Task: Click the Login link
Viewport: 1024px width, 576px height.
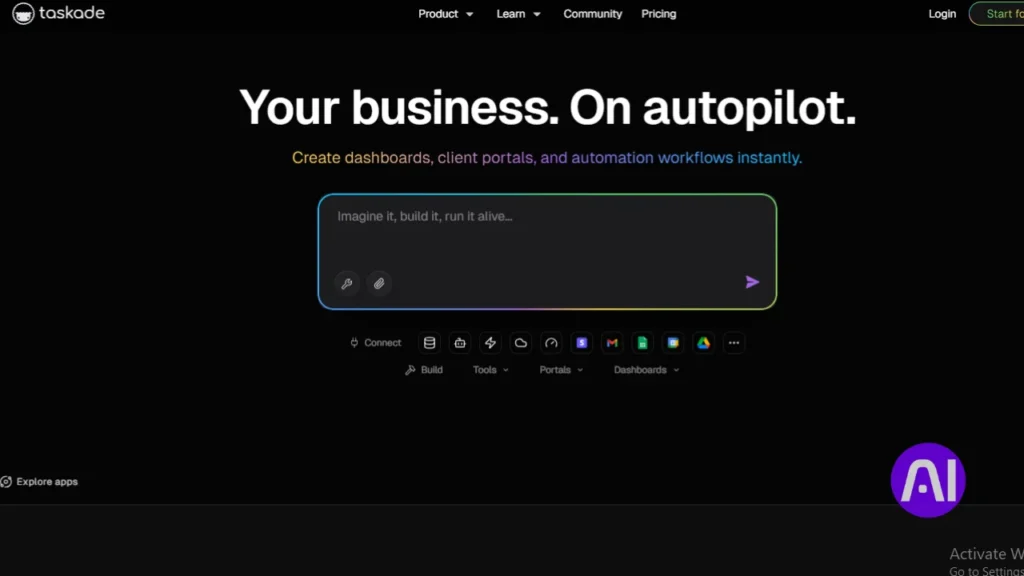Action: (941, 14)
